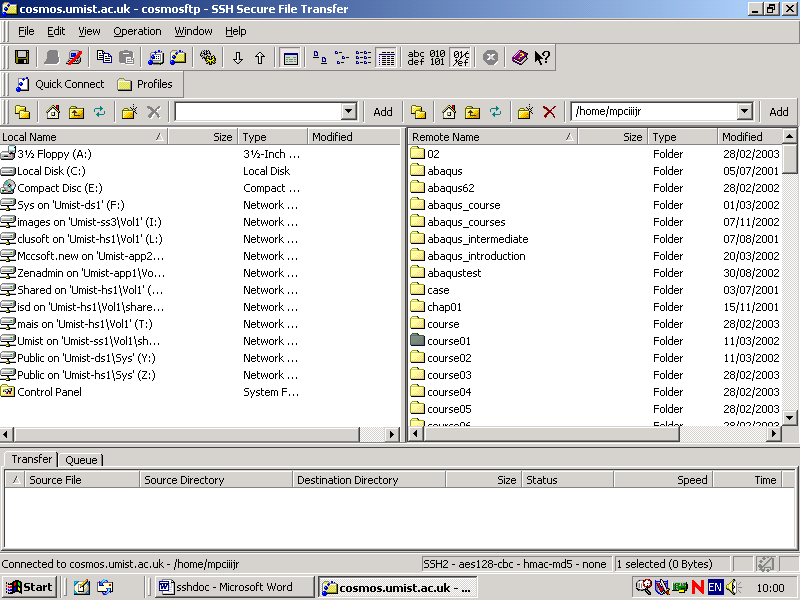
Task: Expand the remote path /home/mpciijr dropdown
Action: pyautogui.click(x=745, y=112)
